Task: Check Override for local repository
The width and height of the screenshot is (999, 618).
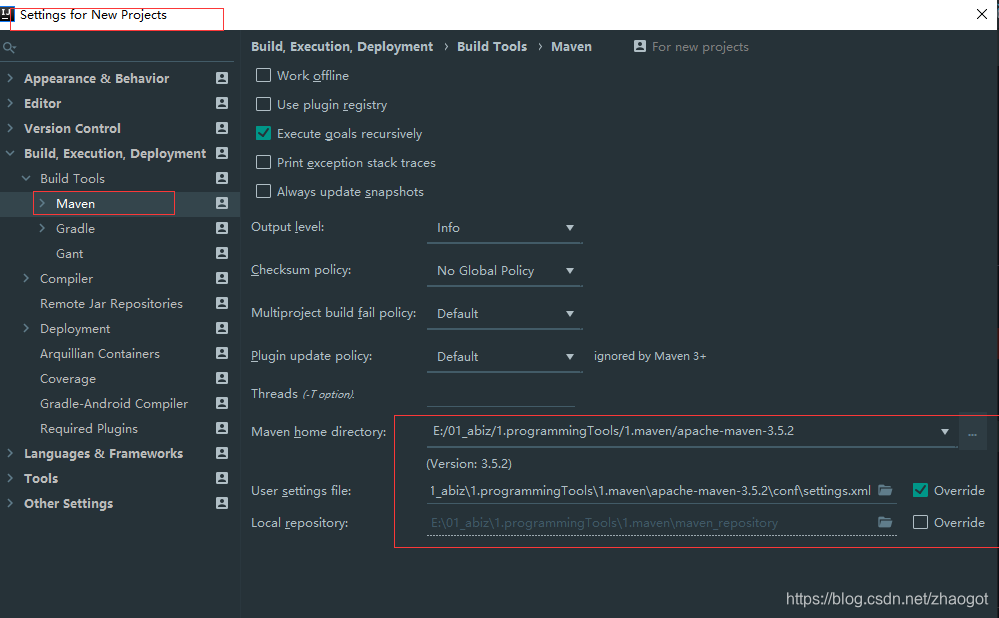Action: (x=920, y=522)
